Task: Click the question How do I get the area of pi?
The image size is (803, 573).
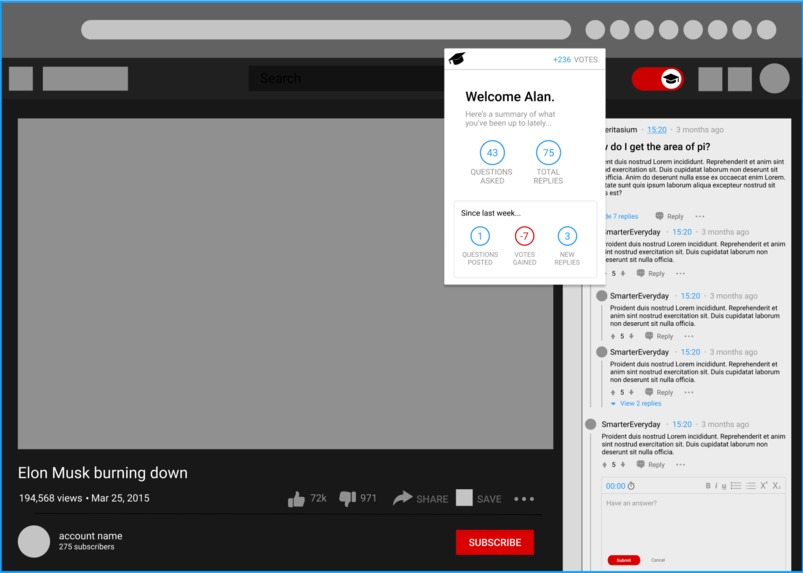Action: (x=657, y=146)
